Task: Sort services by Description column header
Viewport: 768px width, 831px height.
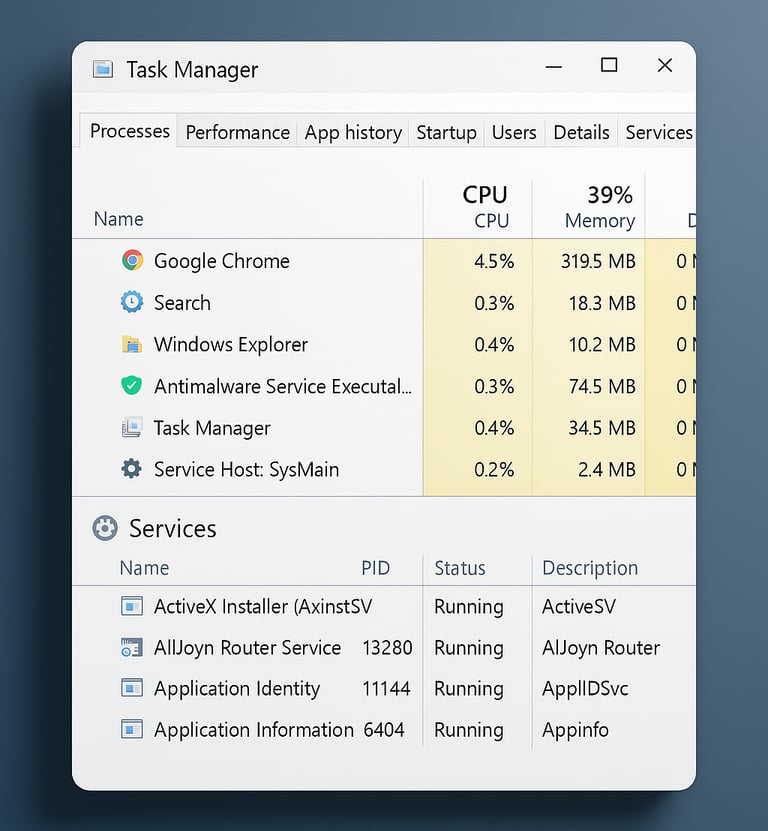Action: pos(590,568)
